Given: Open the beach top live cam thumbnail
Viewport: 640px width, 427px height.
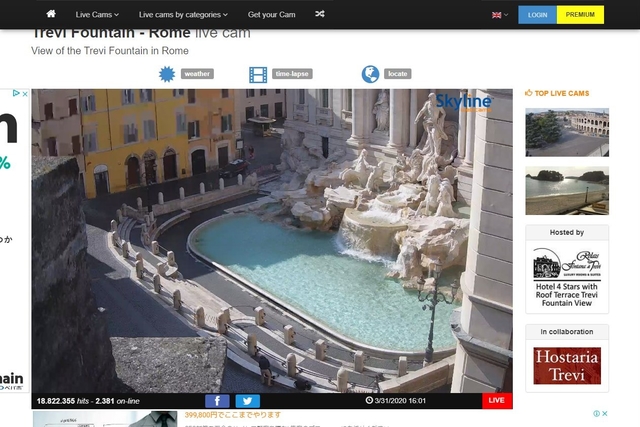Looking at the screenshot, I should click(567, 190).
